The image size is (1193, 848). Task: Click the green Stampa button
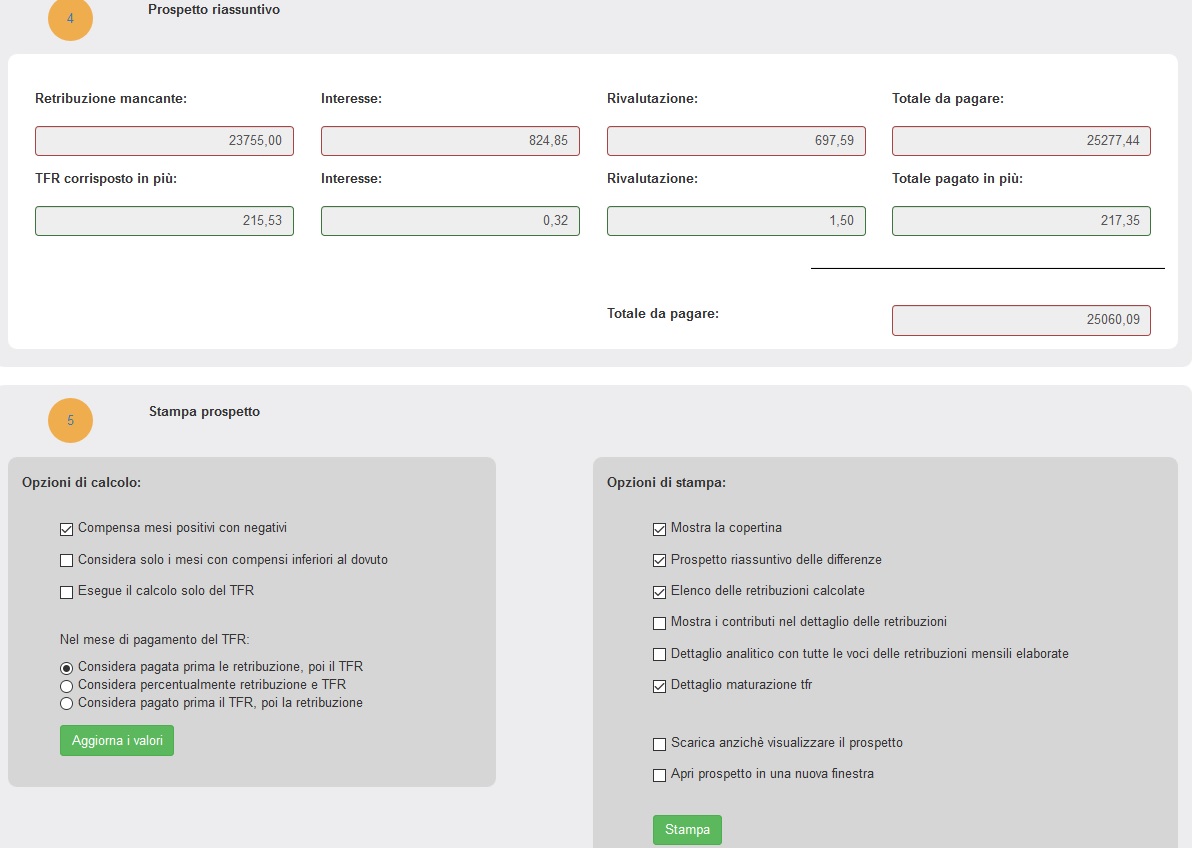pos(687,830)
